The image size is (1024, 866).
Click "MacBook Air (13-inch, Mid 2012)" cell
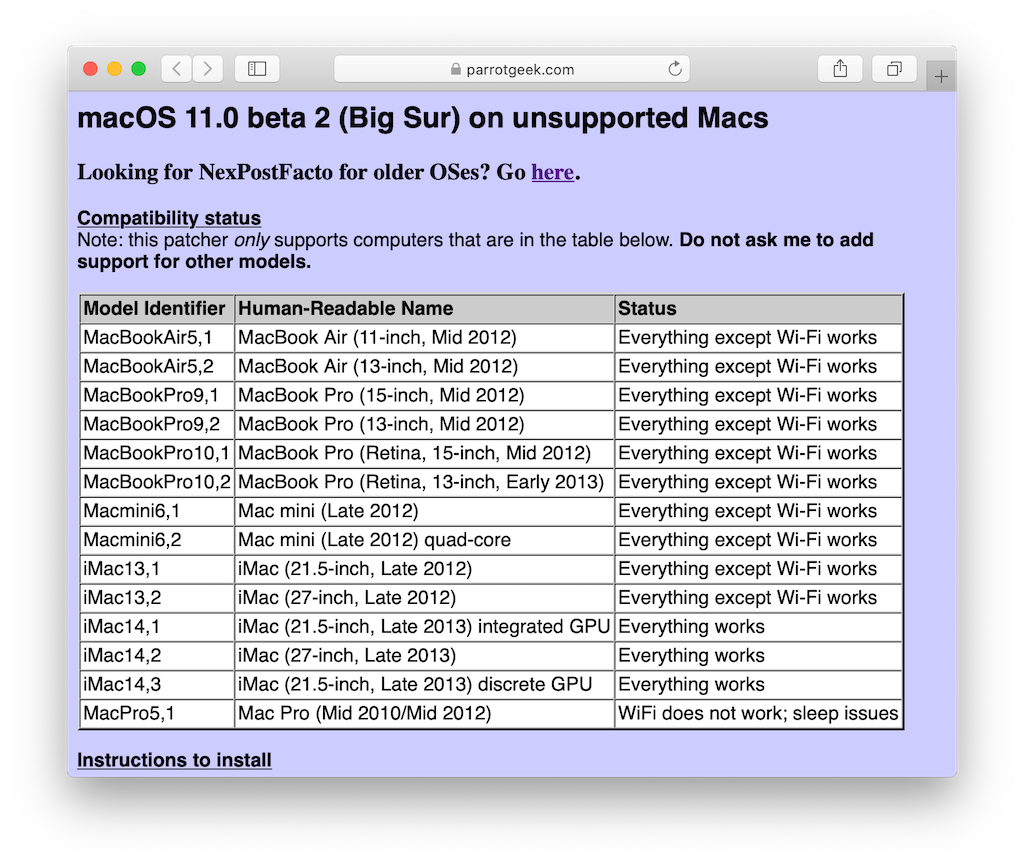point(424,366)
